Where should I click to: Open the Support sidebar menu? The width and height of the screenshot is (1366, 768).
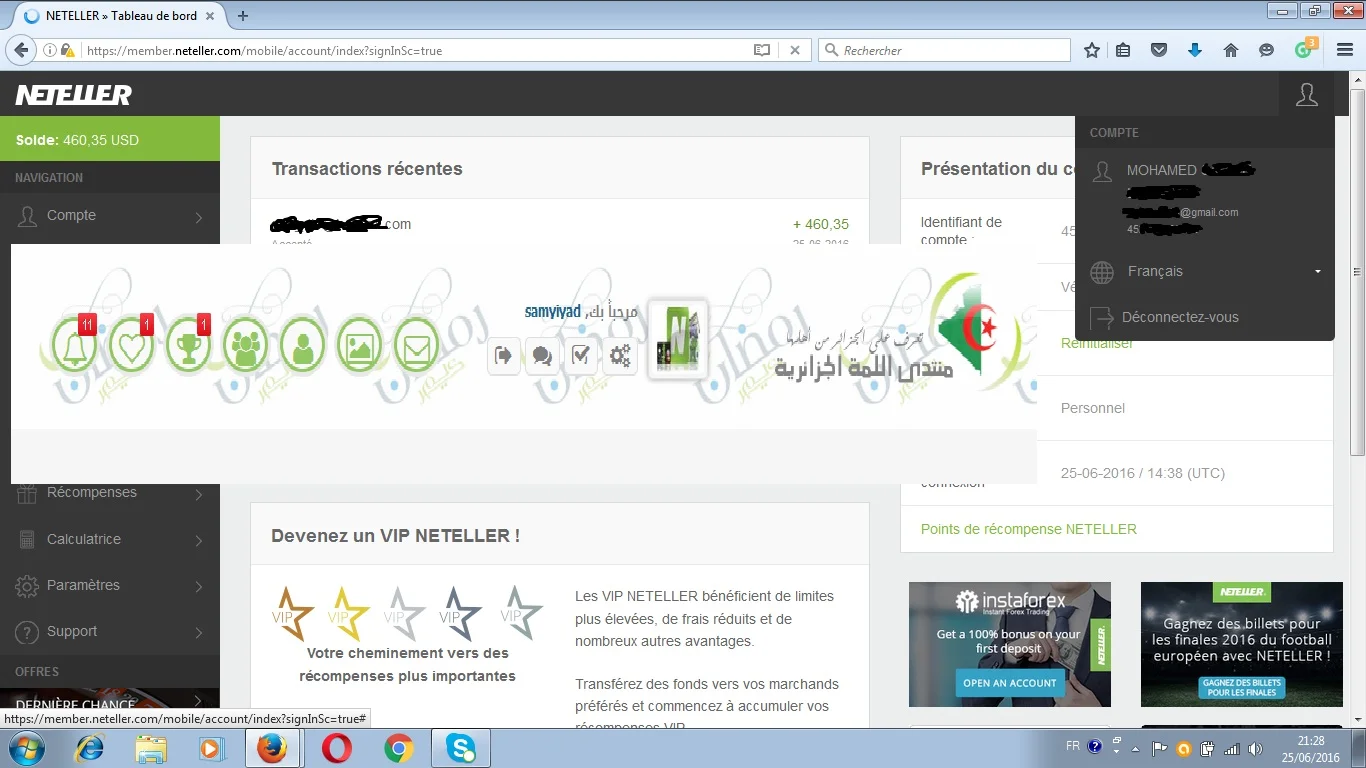[109, 631]
